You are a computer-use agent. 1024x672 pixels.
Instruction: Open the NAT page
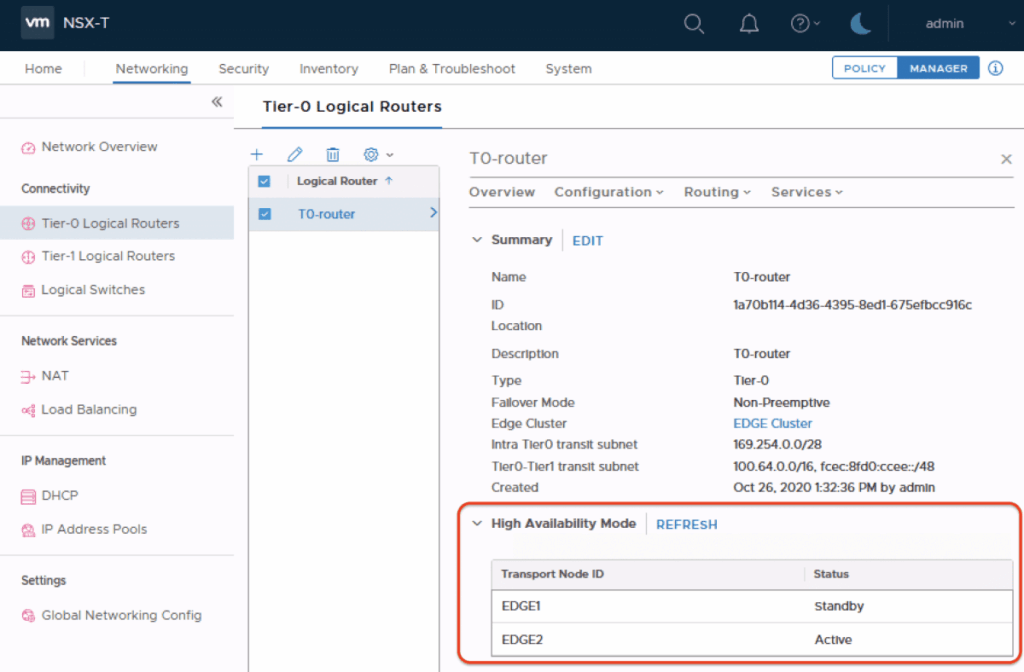[x=55, y=376]
